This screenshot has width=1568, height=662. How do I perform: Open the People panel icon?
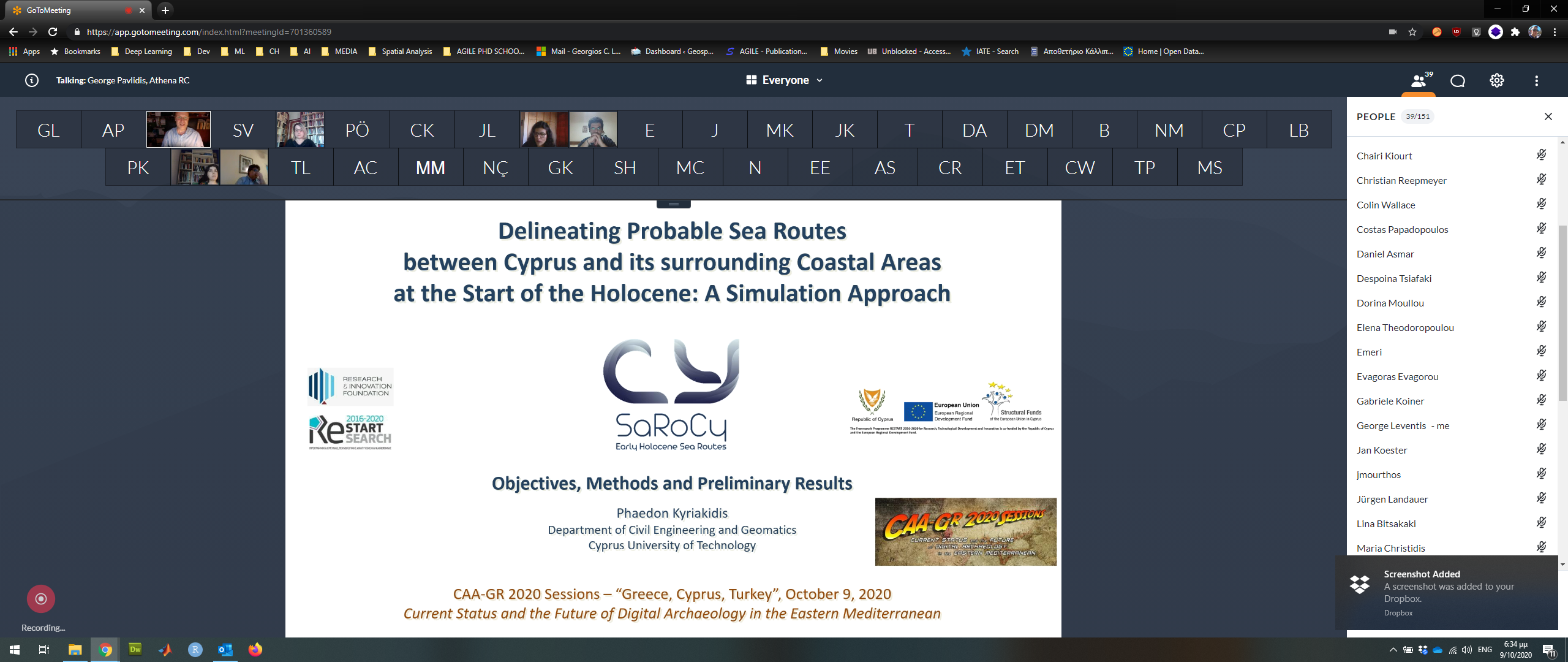click(x=1419, y=80)
